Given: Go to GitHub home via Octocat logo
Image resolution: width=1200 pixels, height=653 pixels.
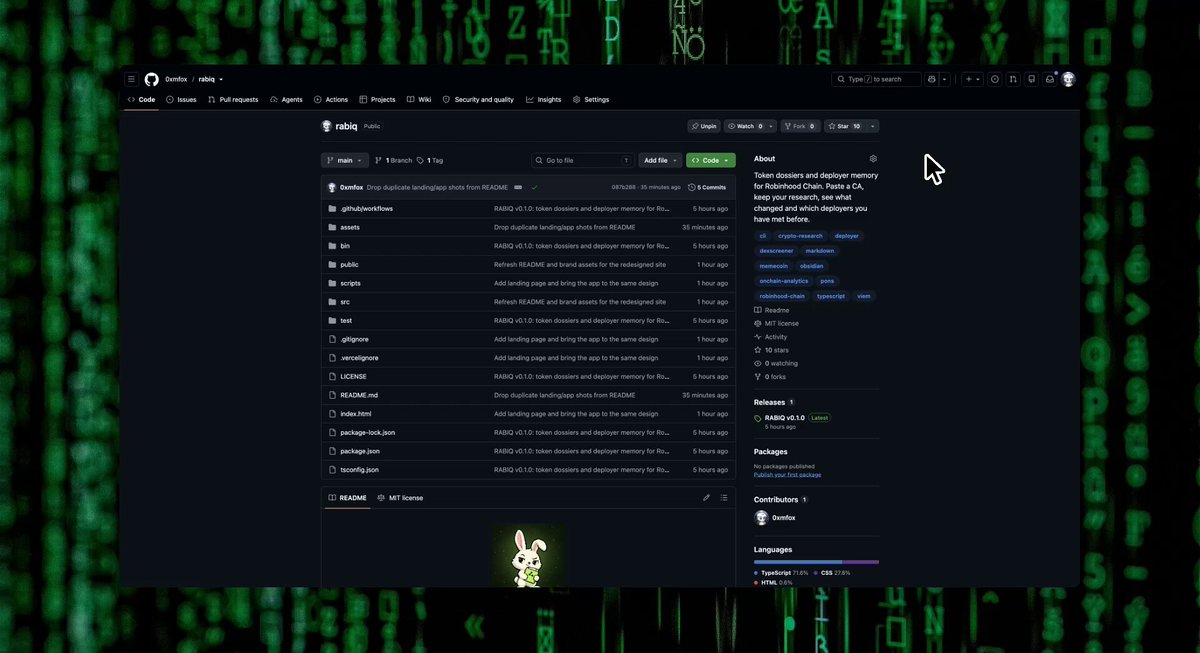Looking at the screenshot, I should tap(152, 79).
